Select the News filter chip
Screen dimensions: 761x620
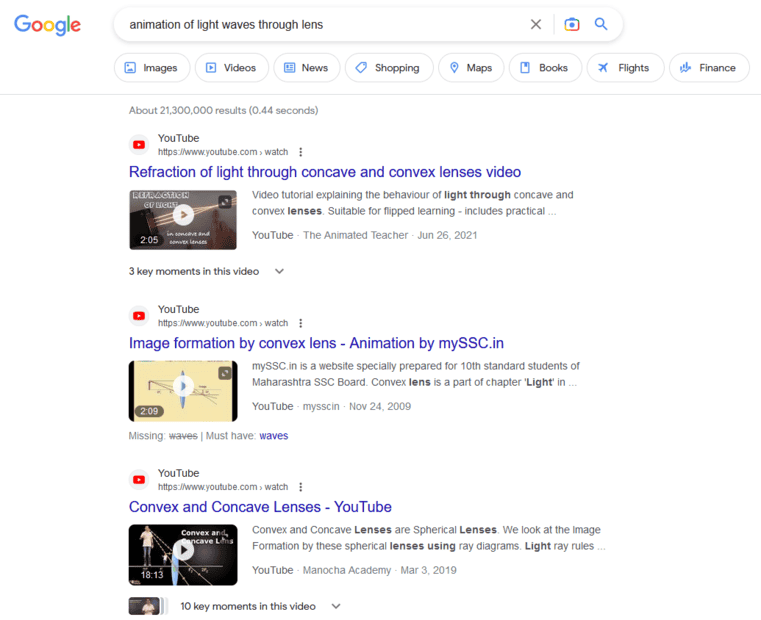[305, 68]
